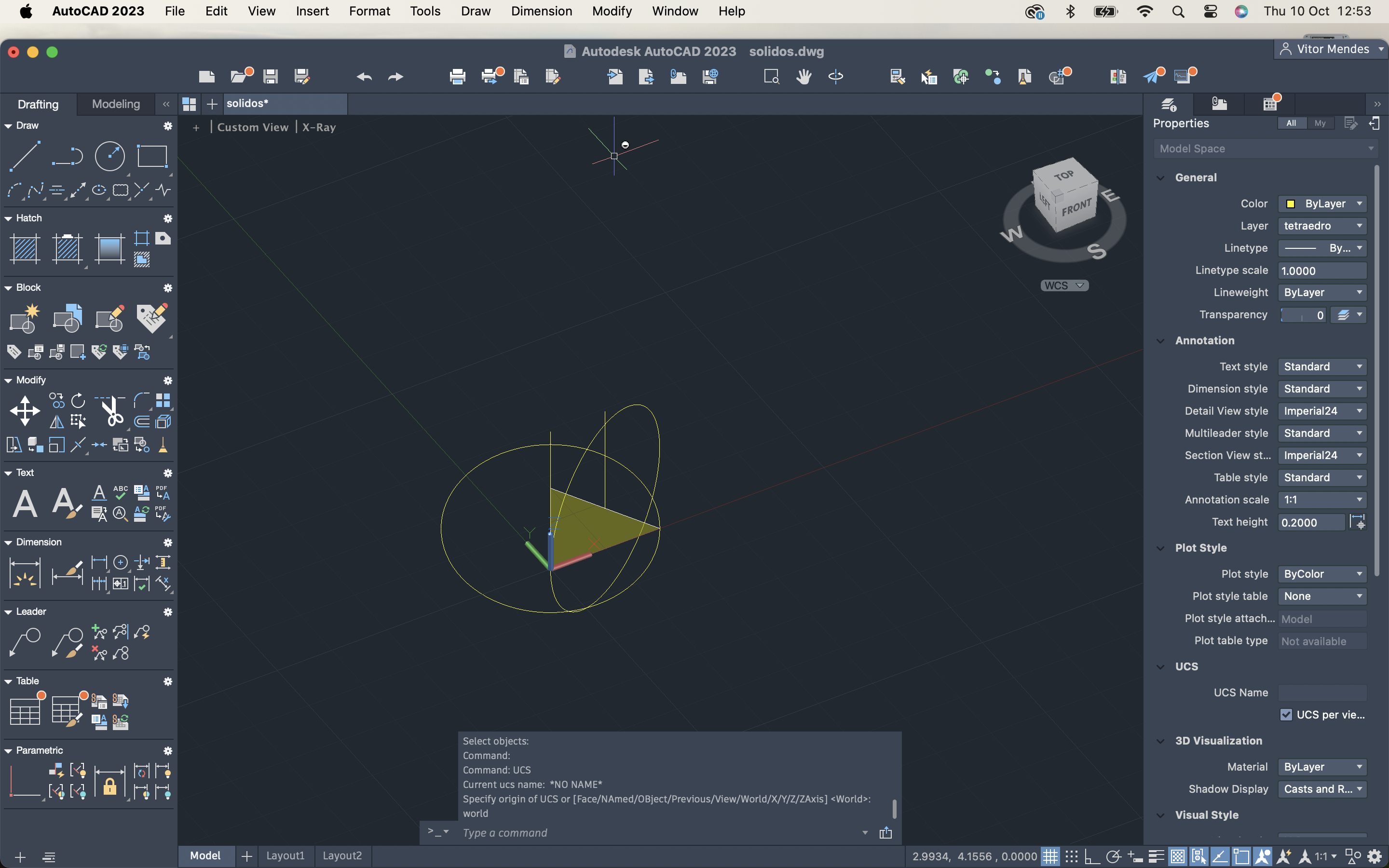
Task: Open the Dimension menu
Action: (541, 11)
